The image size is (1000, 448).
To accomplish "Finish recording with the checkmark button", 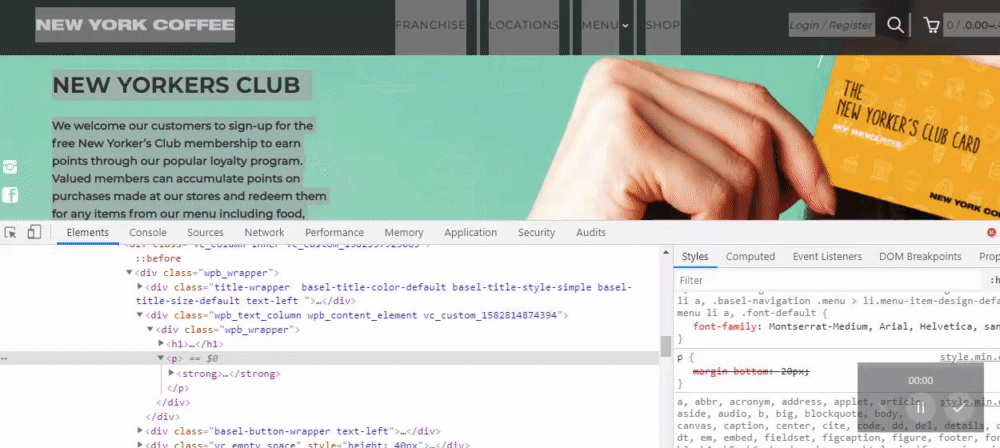I will (959, 407).
